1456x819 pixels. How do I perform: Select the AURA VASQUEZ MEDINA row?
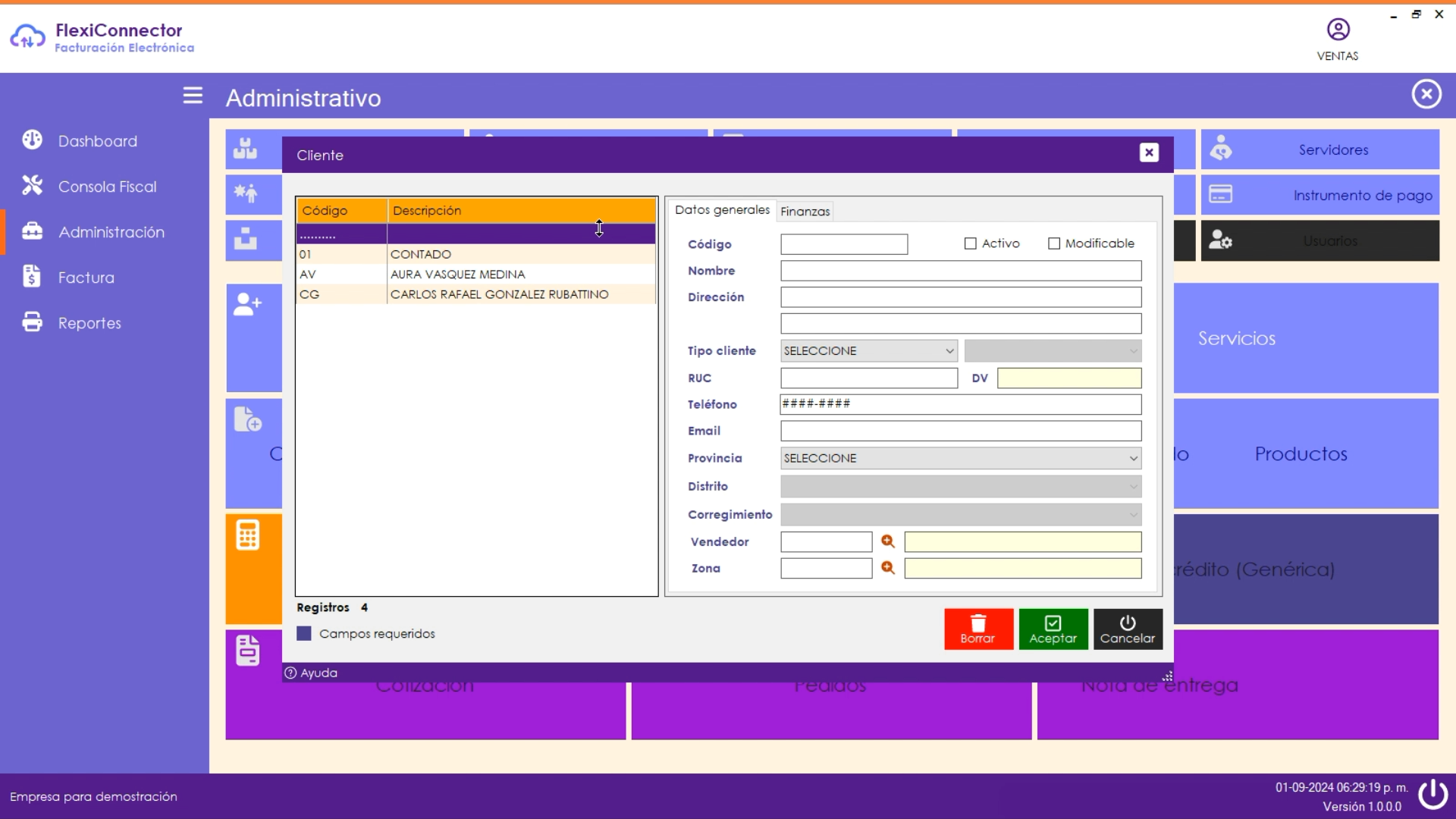(x=457, y=275)
